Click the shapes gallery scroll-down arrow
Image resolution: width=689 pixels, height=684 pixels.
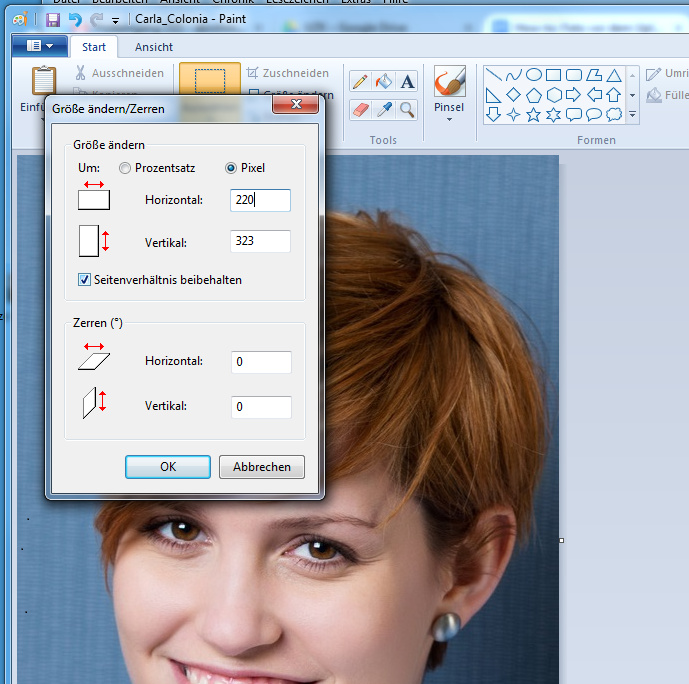tap(632, 95)
